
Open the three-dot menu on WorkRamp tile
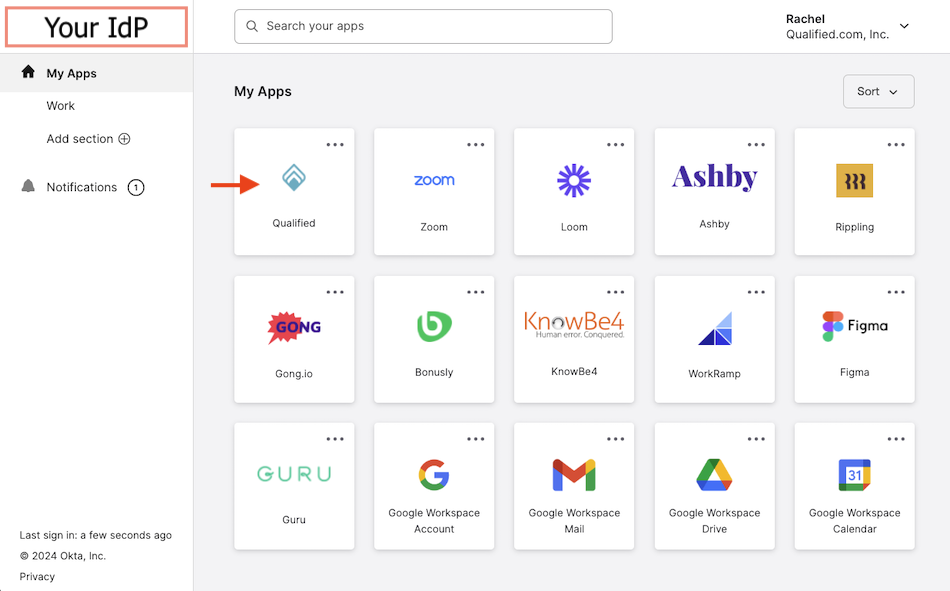point(756,292)
